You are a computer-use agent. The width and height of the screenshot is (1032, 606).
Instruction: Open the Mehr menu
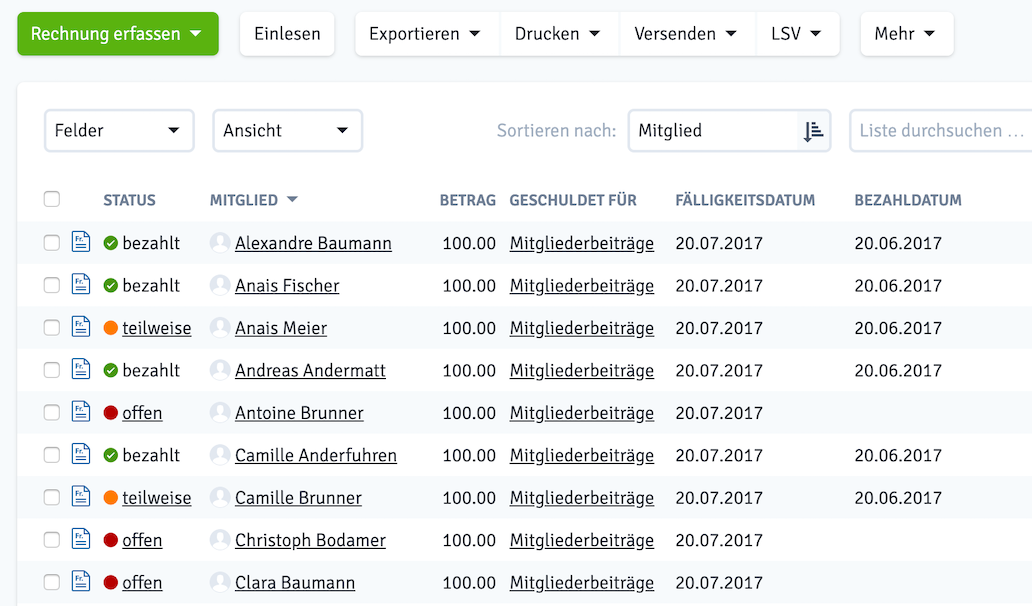(906, 33)
